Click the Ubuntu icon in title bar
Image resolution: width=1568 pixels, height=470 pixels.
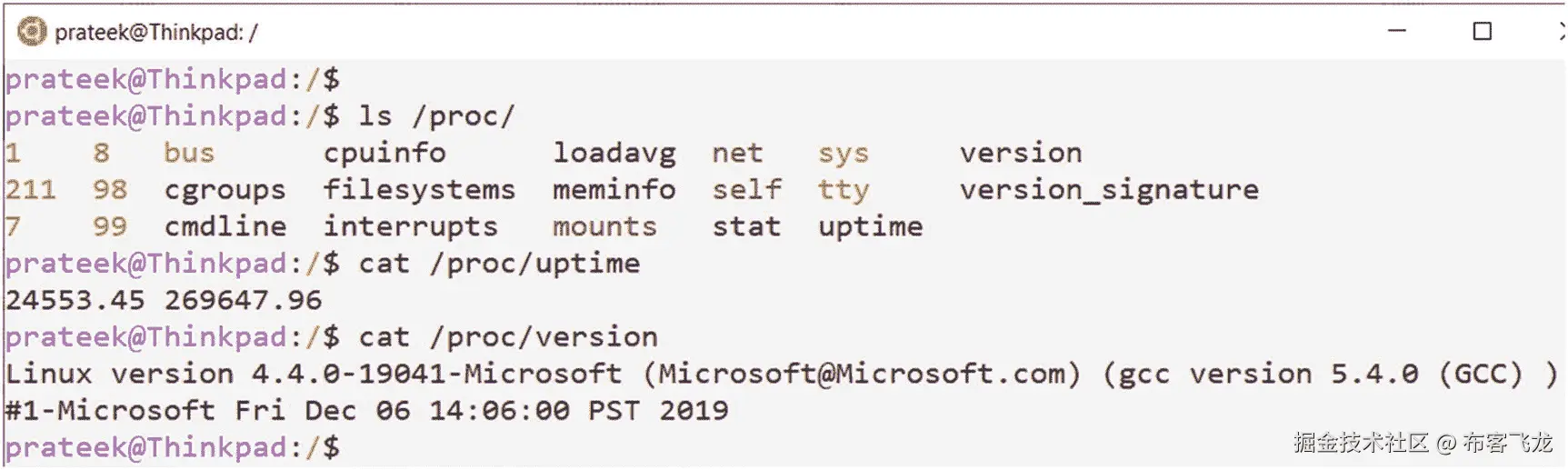[32, 32]
